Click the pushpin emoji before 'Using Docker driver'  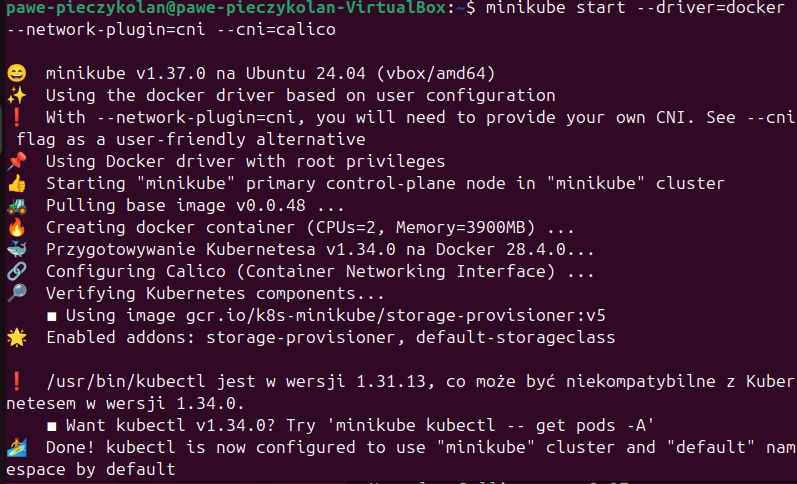pos(16,161)
